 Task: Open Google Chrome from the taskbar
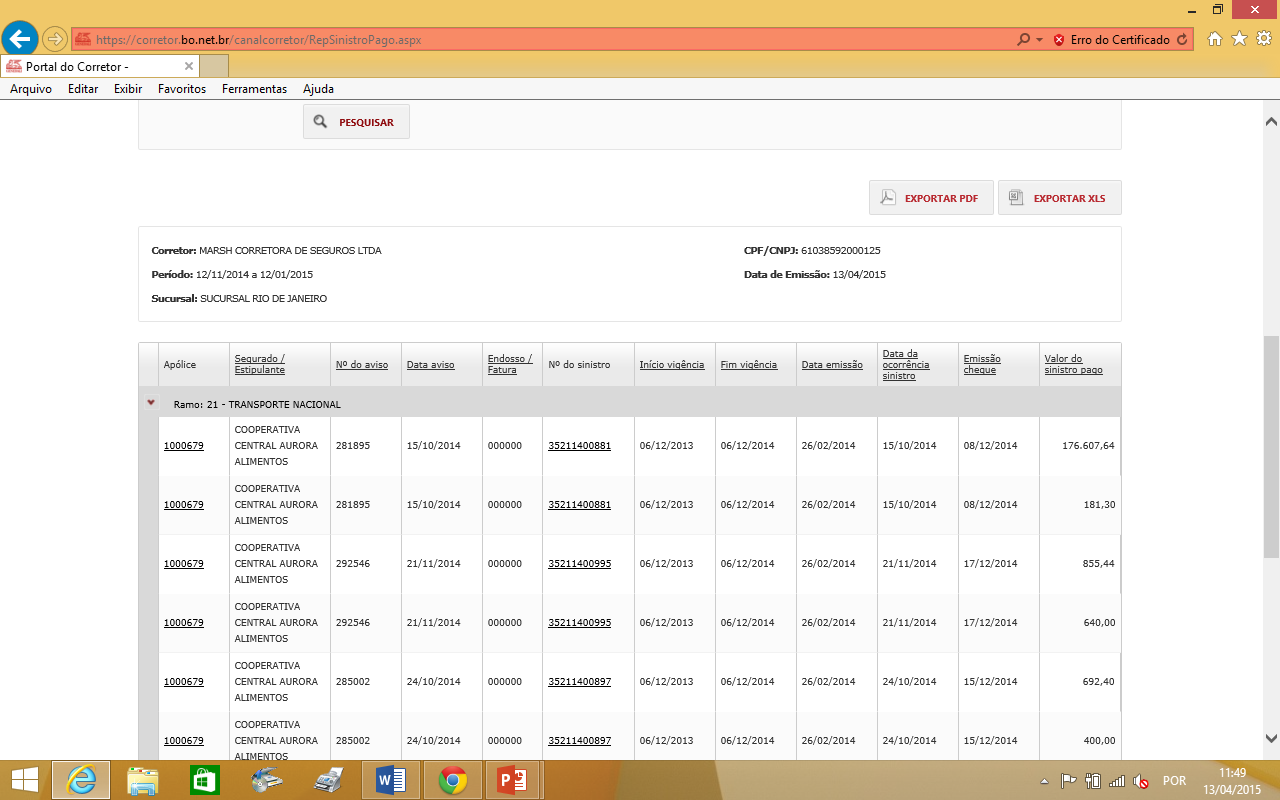[x=452, y=780]
